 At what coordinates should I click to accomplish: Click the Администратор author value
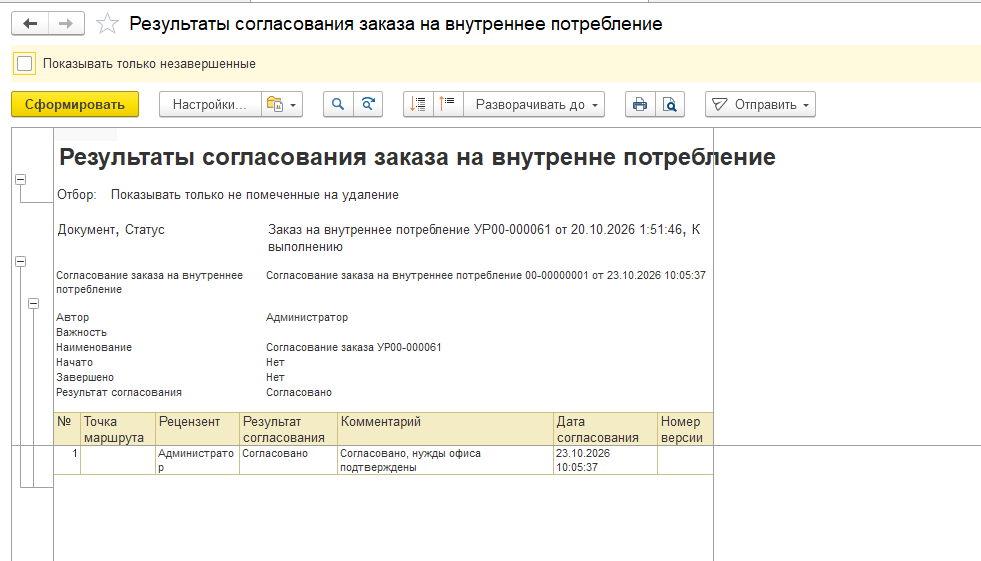click(307, 317)
